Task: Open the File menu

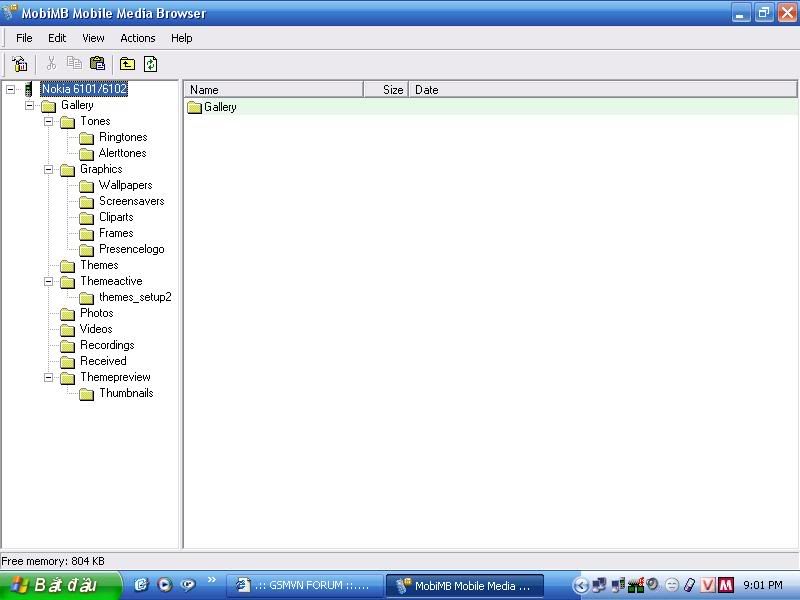Action: click(24, 38)
